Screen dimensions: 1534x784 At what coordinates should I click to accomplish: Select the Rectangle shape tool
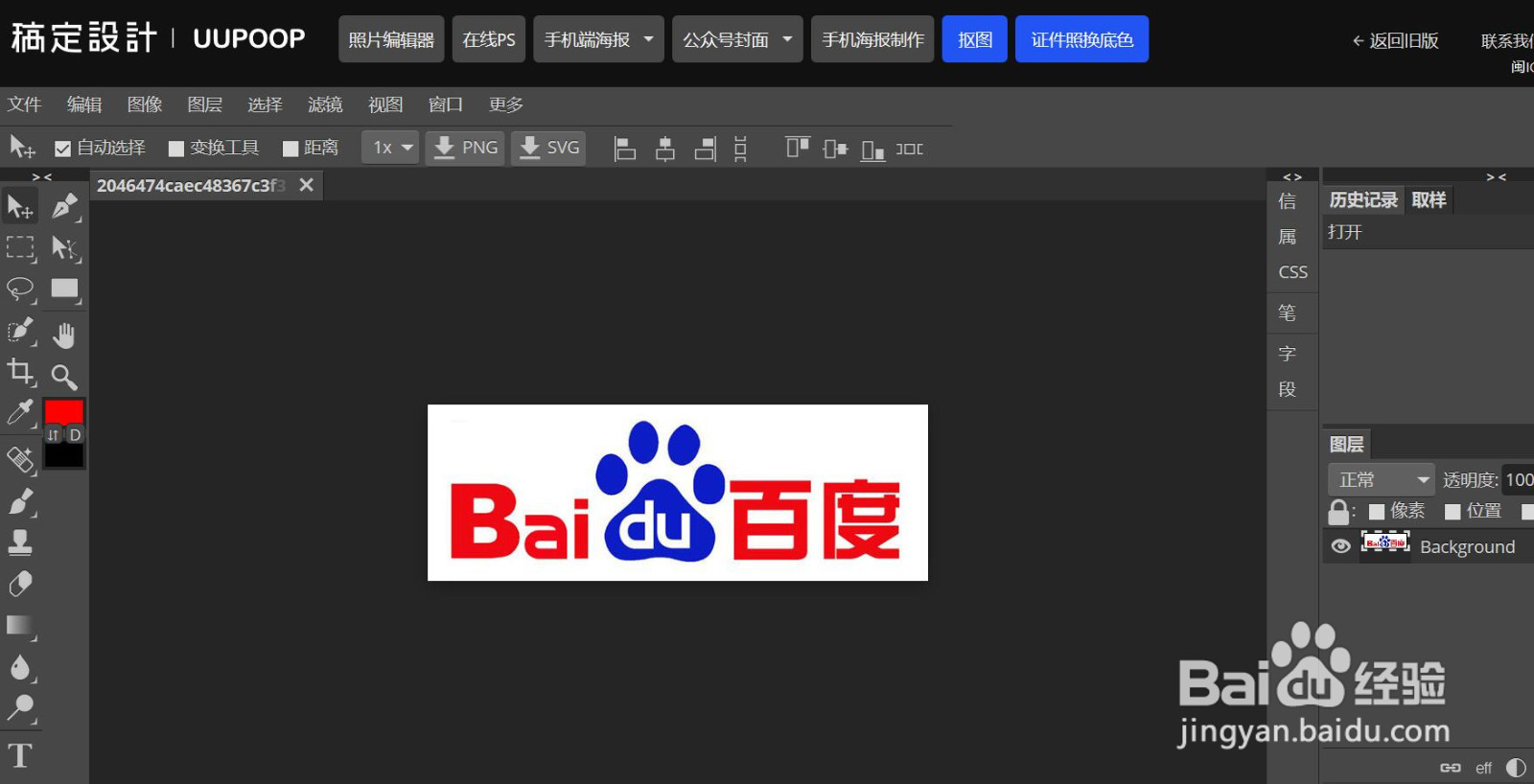[65, 288]
